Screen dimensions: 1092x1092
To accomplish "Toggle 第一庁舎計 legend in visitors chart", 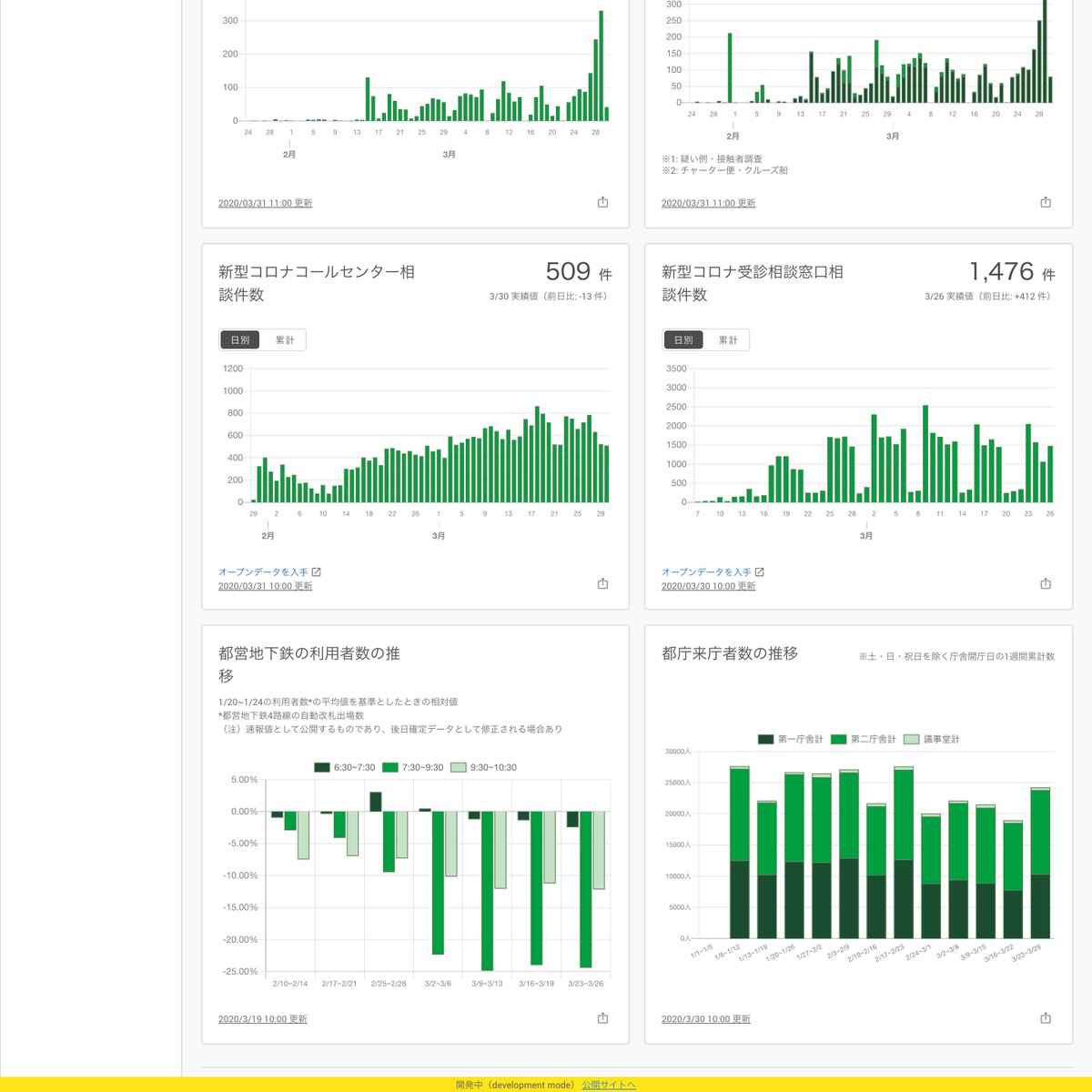I will pos(790,739).
